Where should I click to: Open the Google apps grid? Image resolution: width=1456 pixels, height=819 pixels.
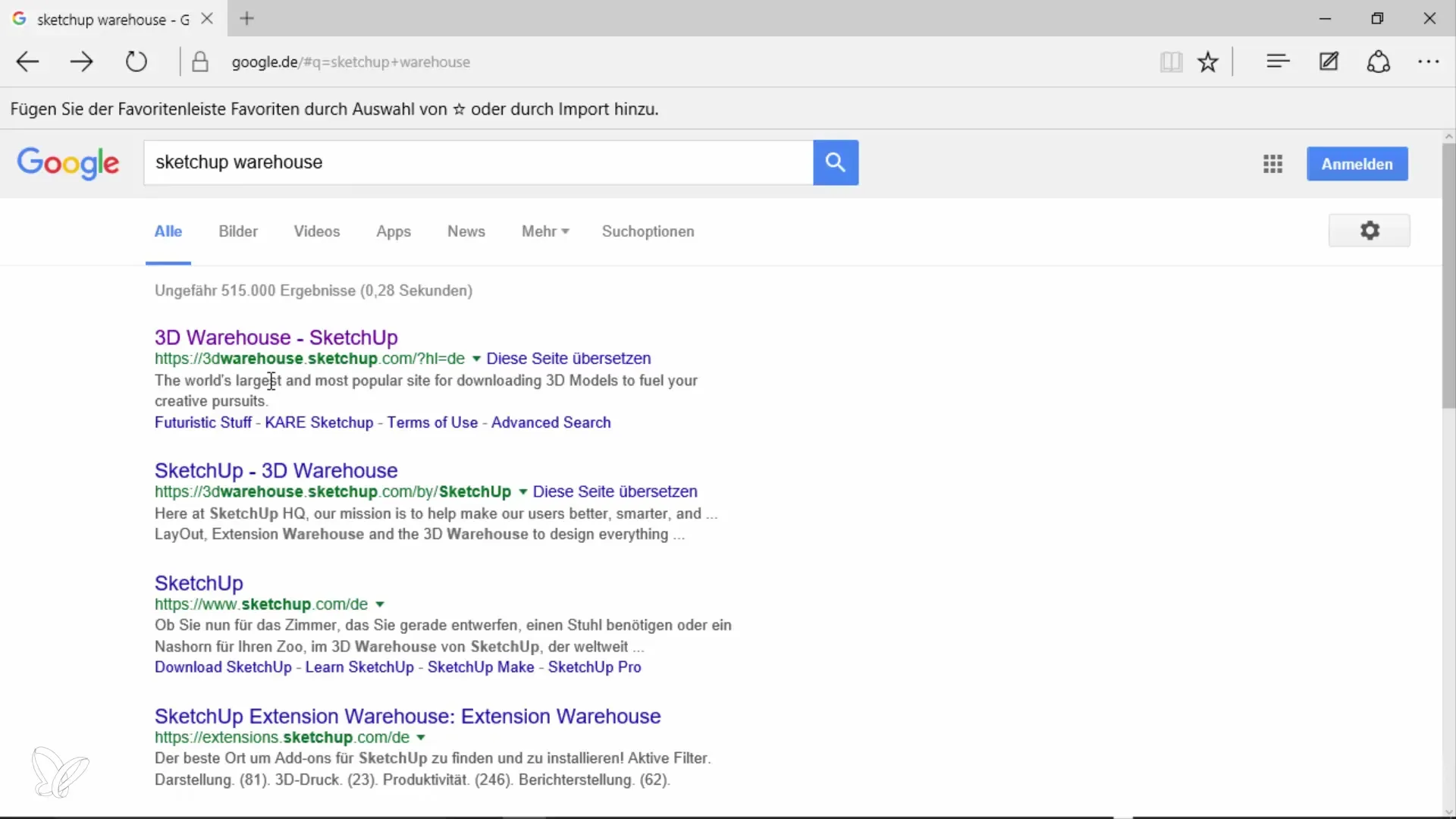click(1273, 164)
